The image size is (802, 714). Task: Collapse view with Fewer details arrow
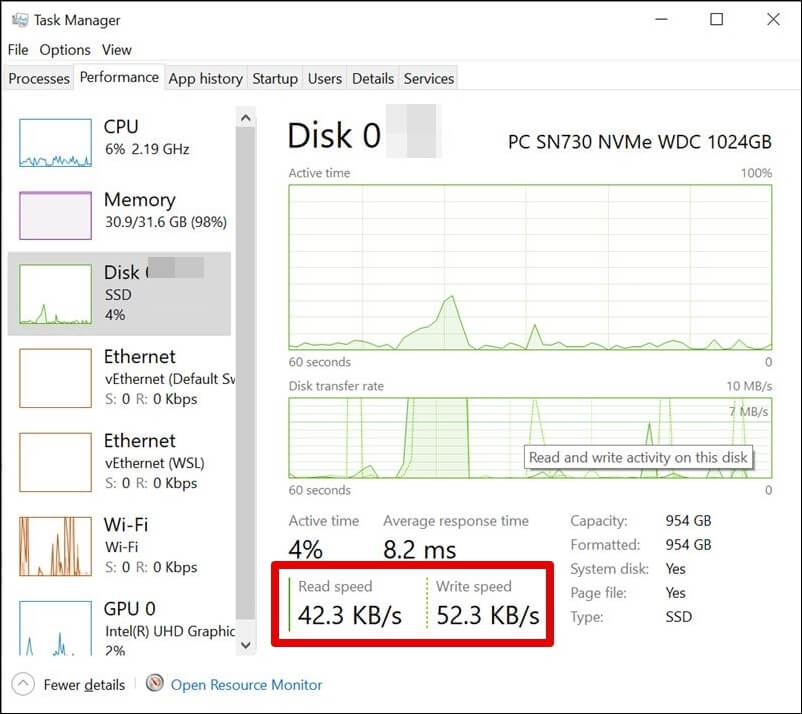[21, 685]
